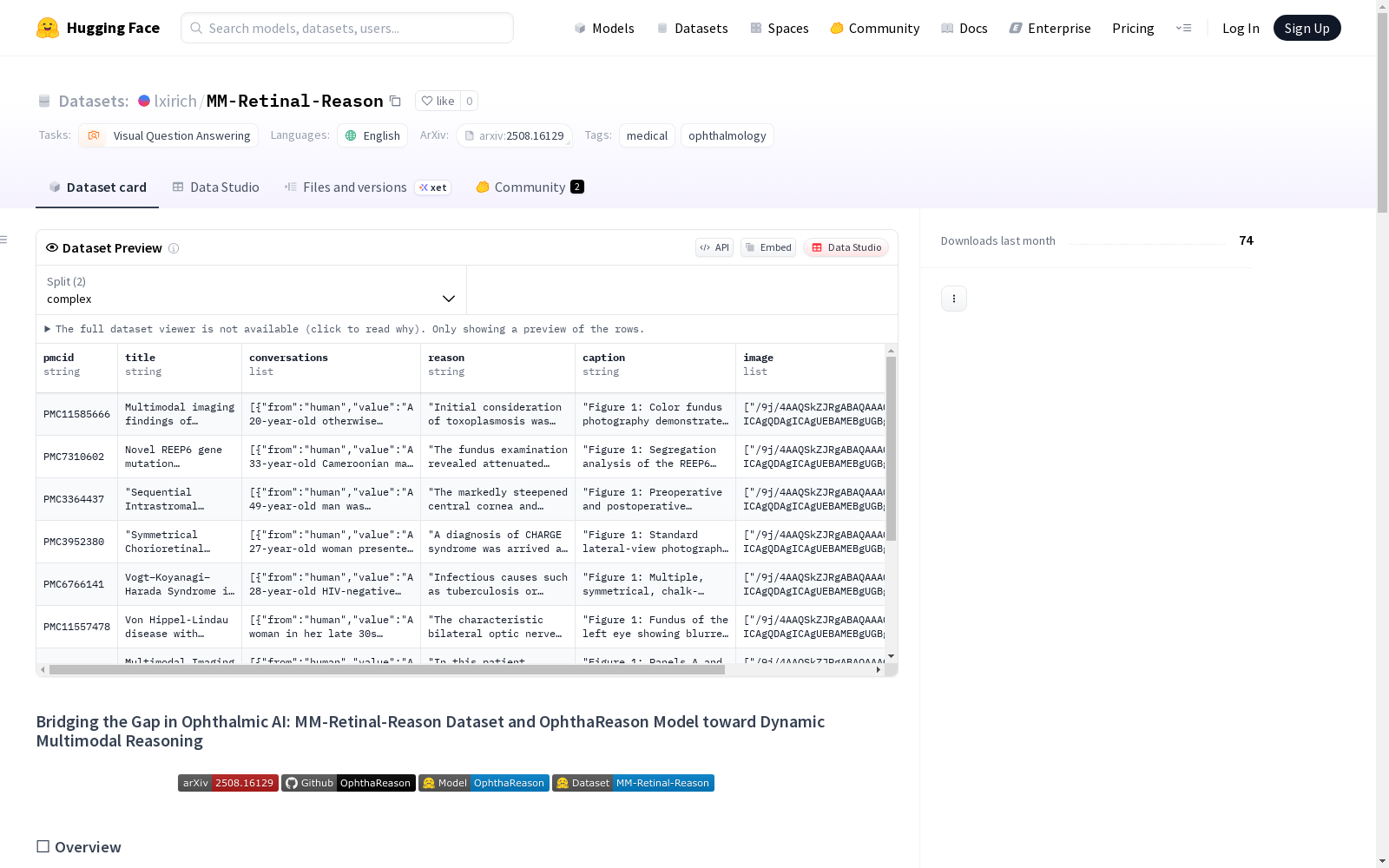Click the Von Hippel-Lindau disease title cell
The image size is (1389, 868).
[180, 627]
